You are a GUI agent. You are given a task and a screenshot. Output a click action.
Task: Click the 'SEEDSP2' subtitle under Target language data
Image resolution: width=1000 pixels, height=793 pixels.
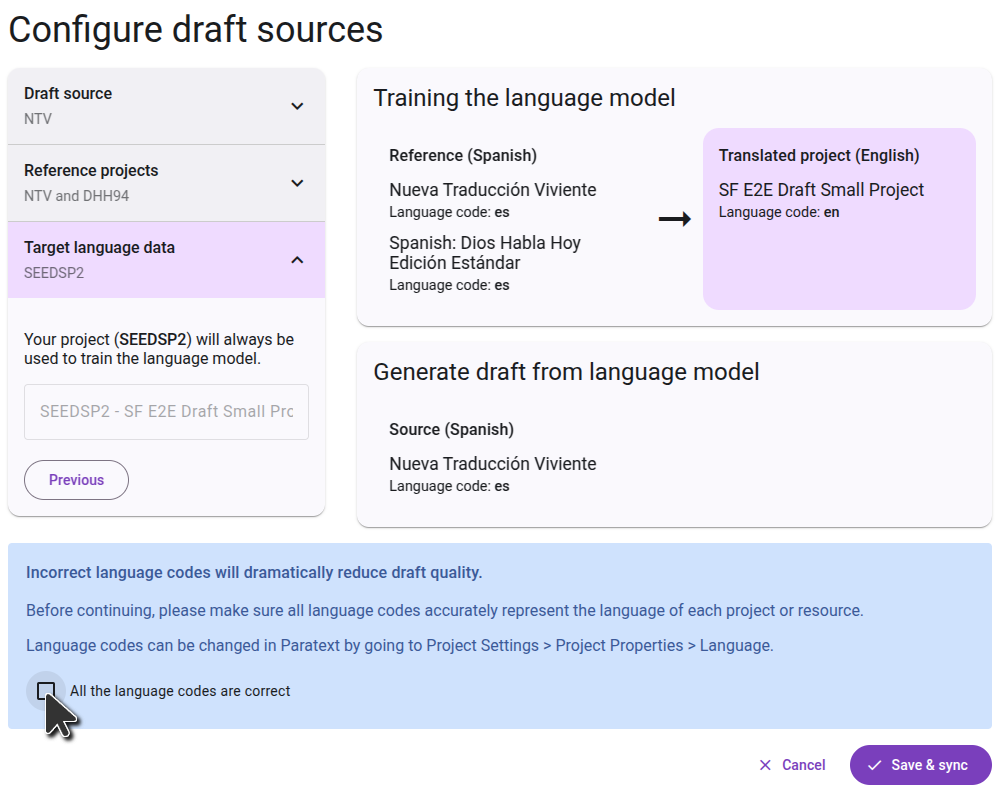click(54, 273)
